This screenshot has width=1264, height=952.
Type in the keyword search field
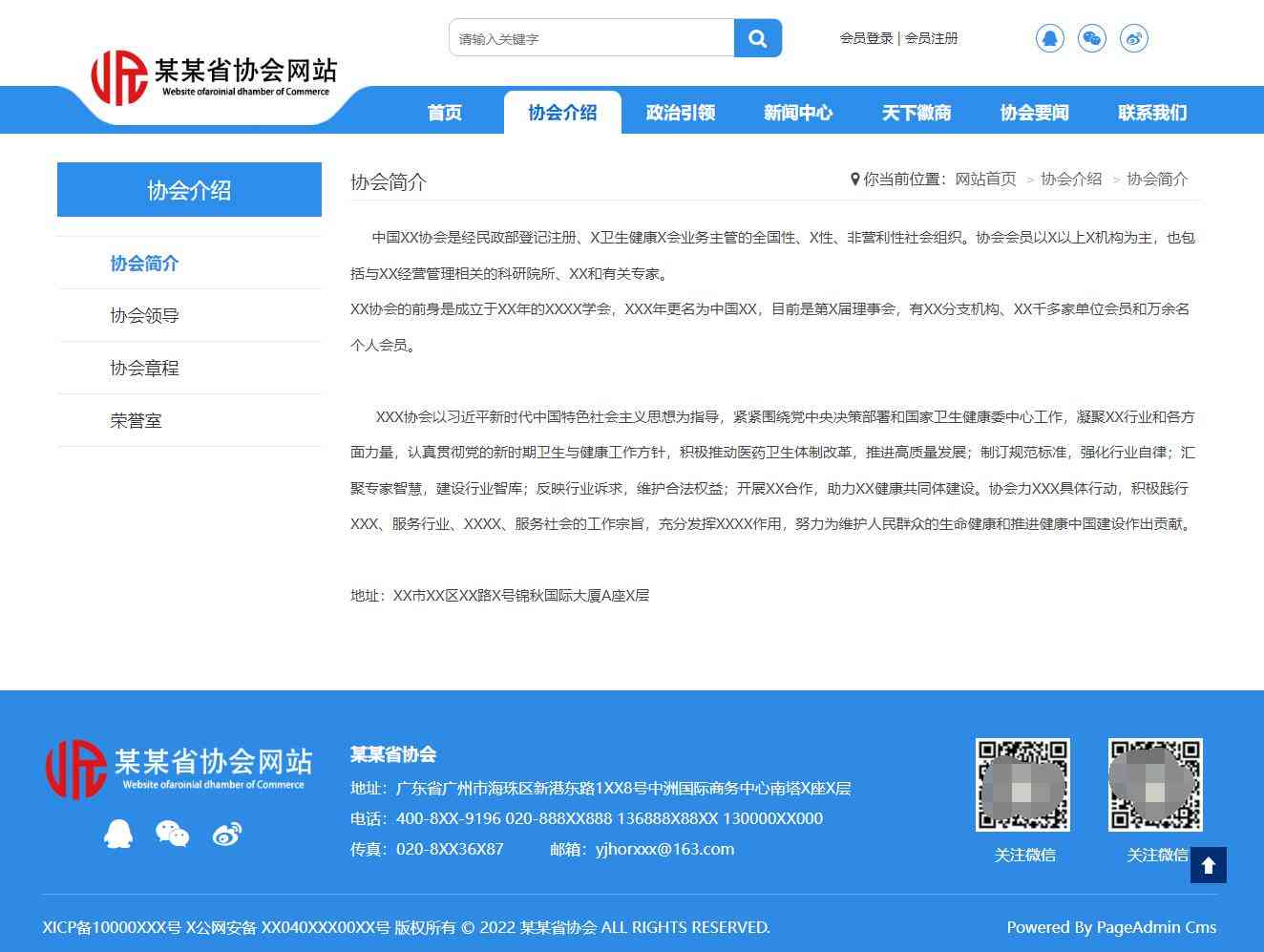point(591,38)
